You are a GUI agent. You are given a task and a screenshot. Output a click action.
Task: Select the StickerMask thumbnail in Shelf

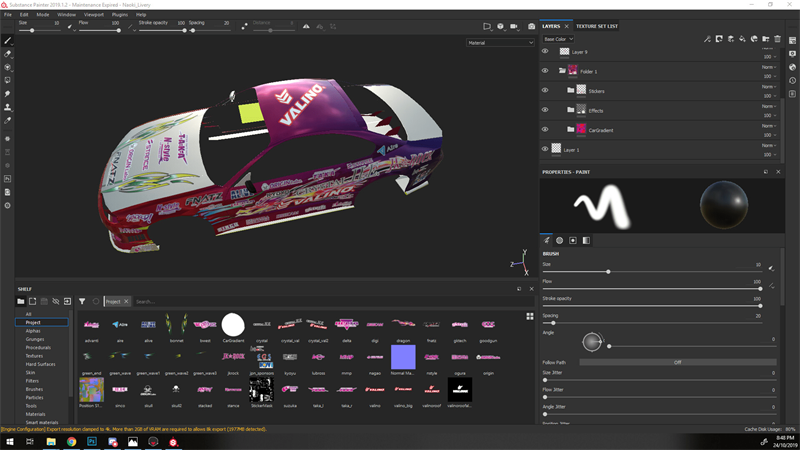(x=261, y=389)
